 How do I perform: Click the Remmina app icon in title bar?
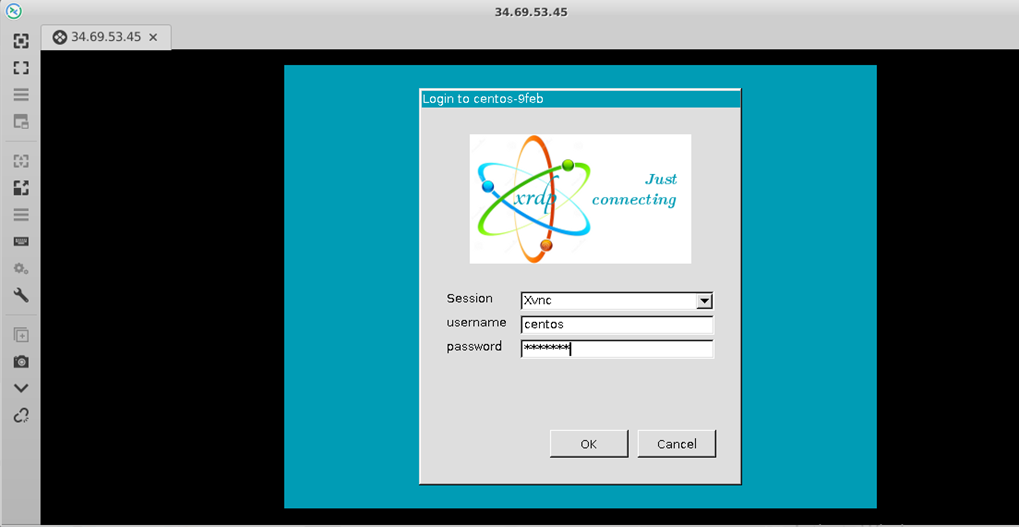pos(15,10)
